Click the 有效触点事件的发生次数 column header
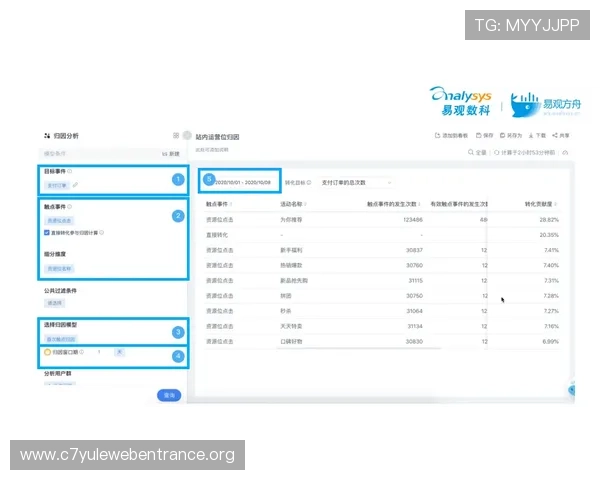This screenshot has height=480, width=600. [x=459, y=204]
